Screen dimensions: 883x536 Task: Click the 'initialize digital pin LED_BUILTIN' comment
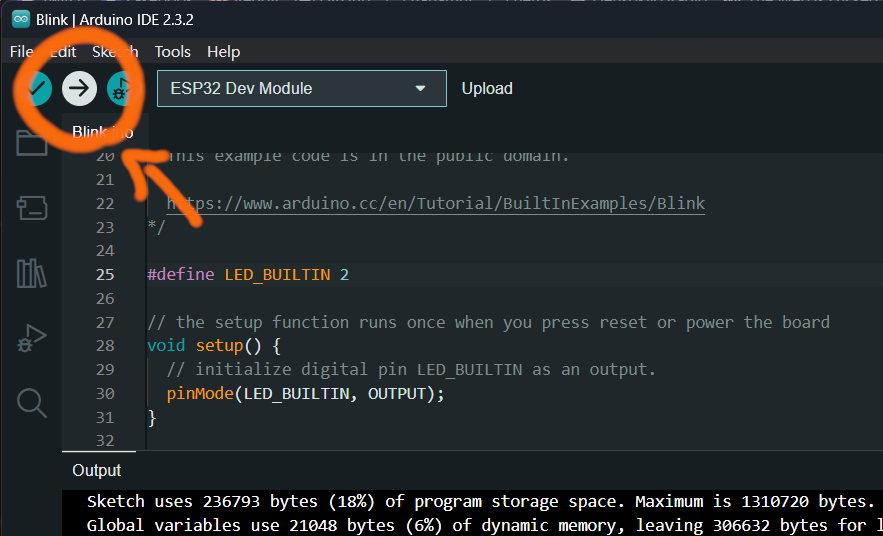pyautogui.click(x=412, y=369)
